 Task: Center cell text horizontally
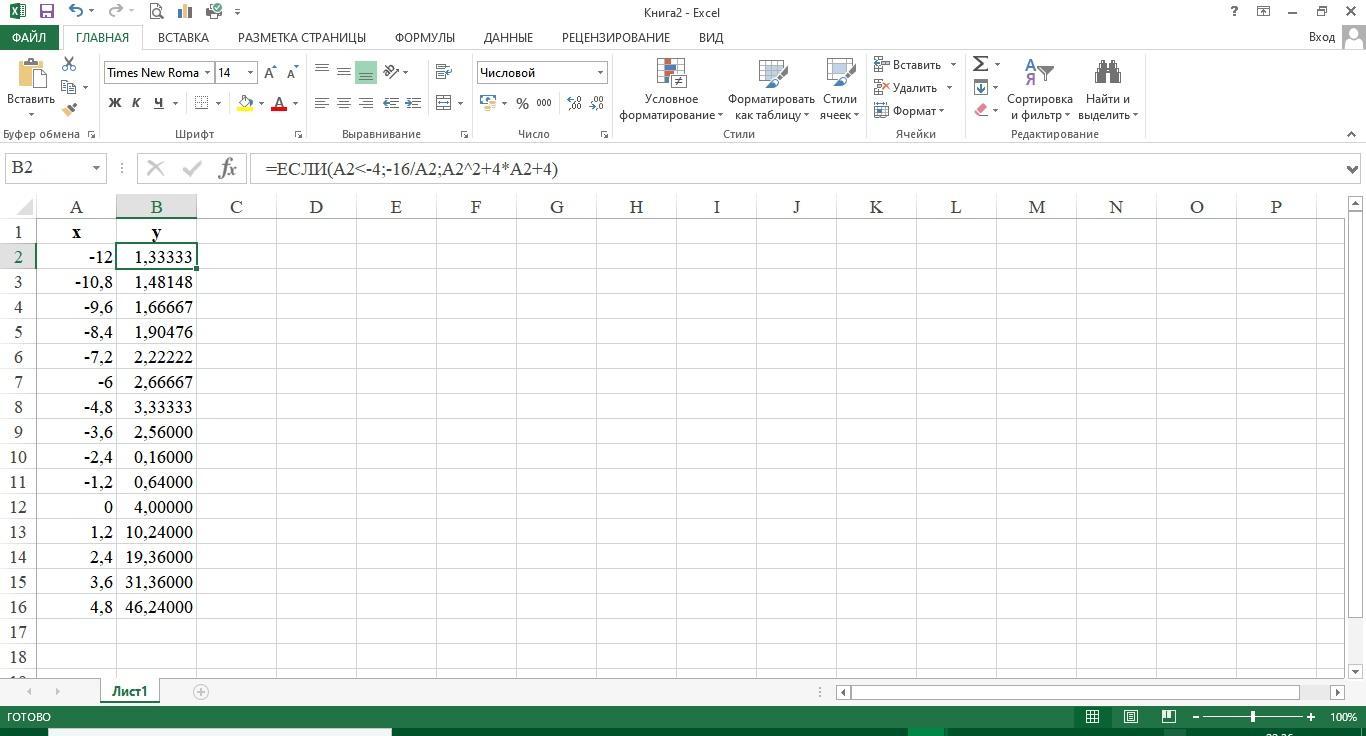click(x=344, y=103)
